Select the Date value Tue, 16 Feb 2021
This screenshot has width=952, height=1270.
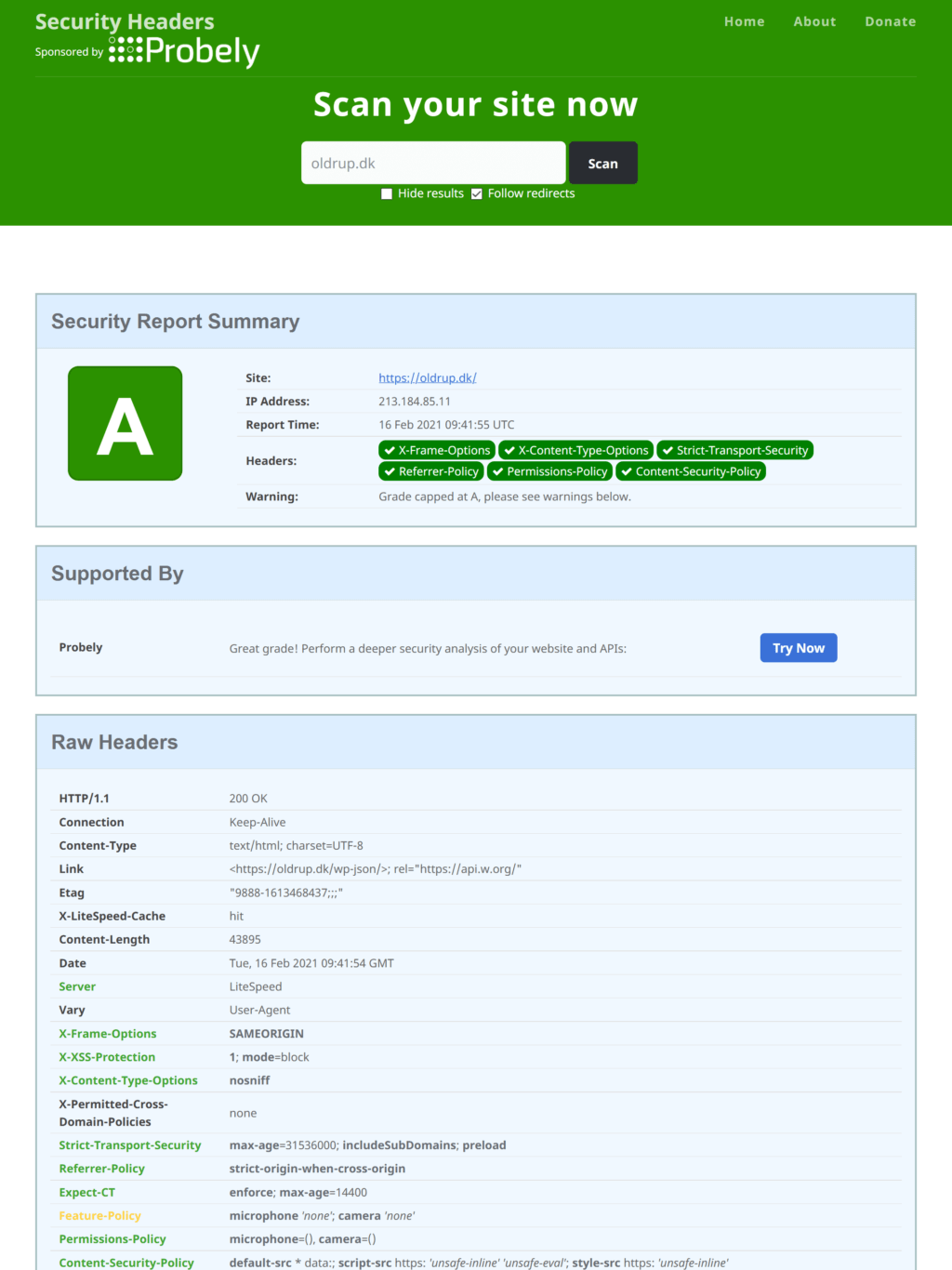pyautogui.click(x=311, y=963)
